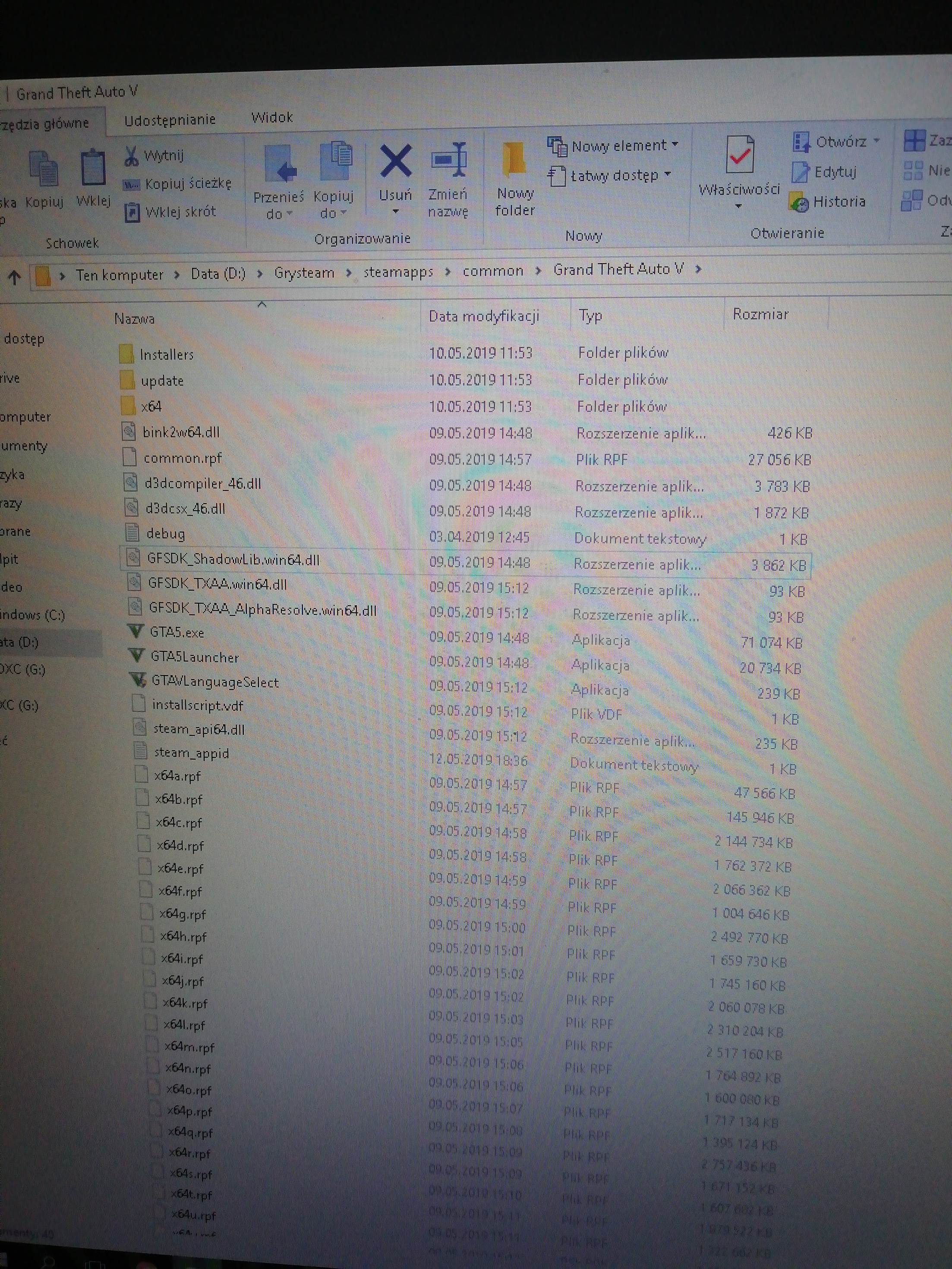The width and height of the screenshot is (952, 1269).
Task: Sort by the Data modyfikacji column header
Action: point(484,316)
